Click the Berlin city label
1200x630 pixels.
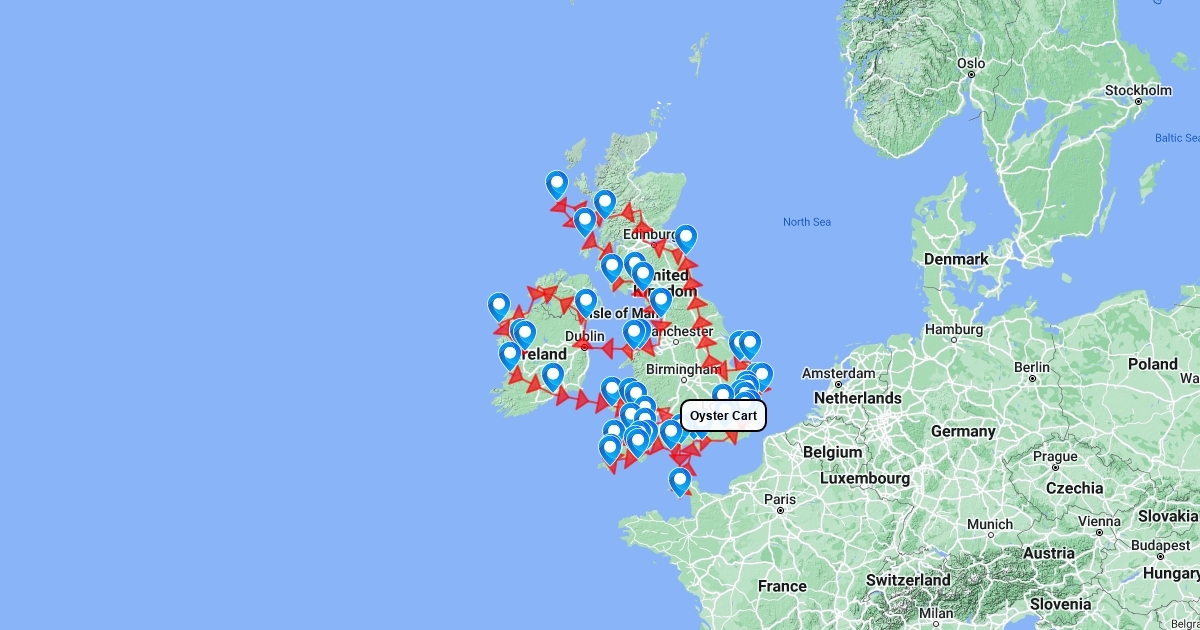pos(1031,367)
